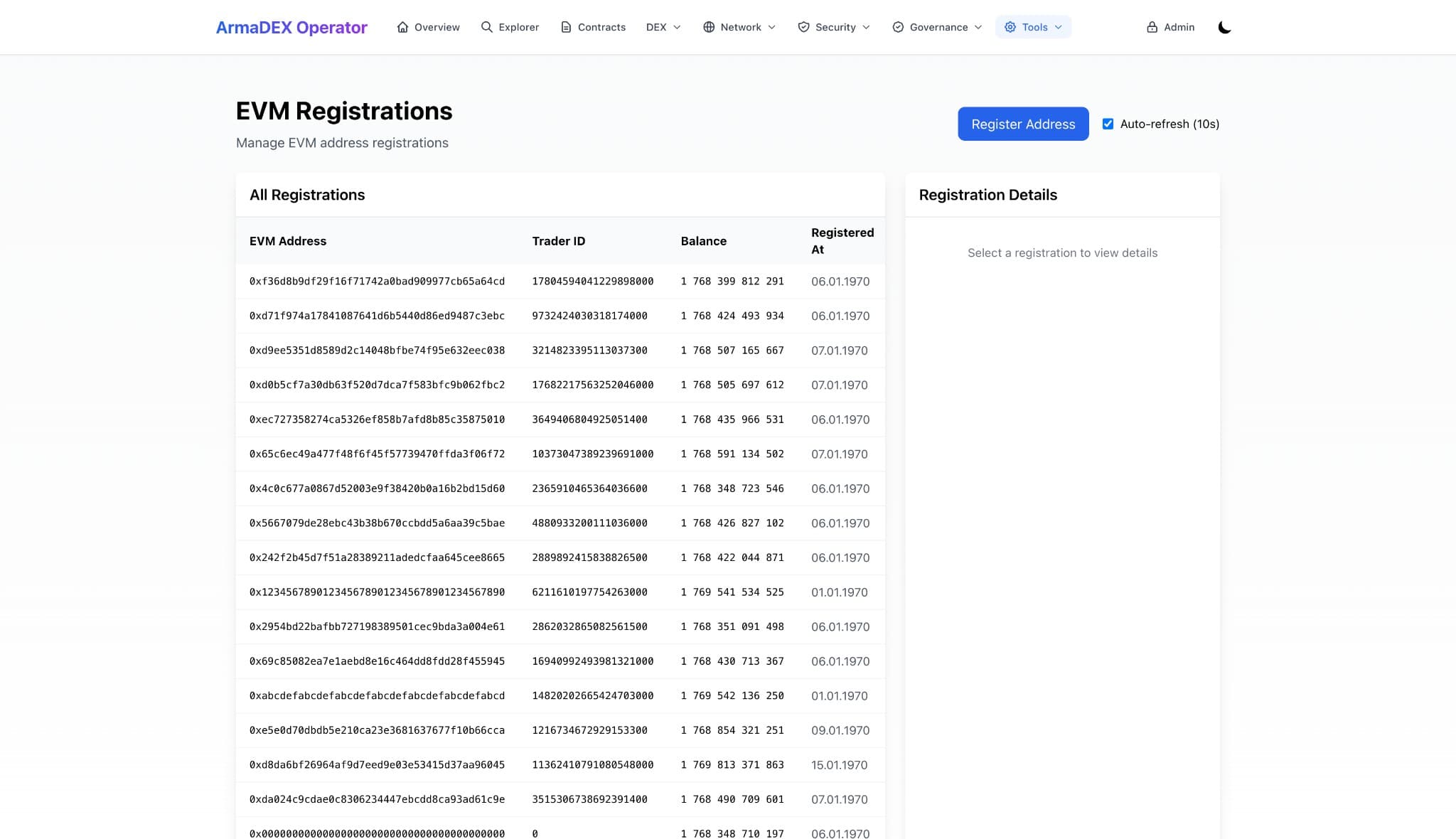The image size is (1456, 839).
Task: Select row with Trader ID 6211610197754263000
Action: (589, 592)
